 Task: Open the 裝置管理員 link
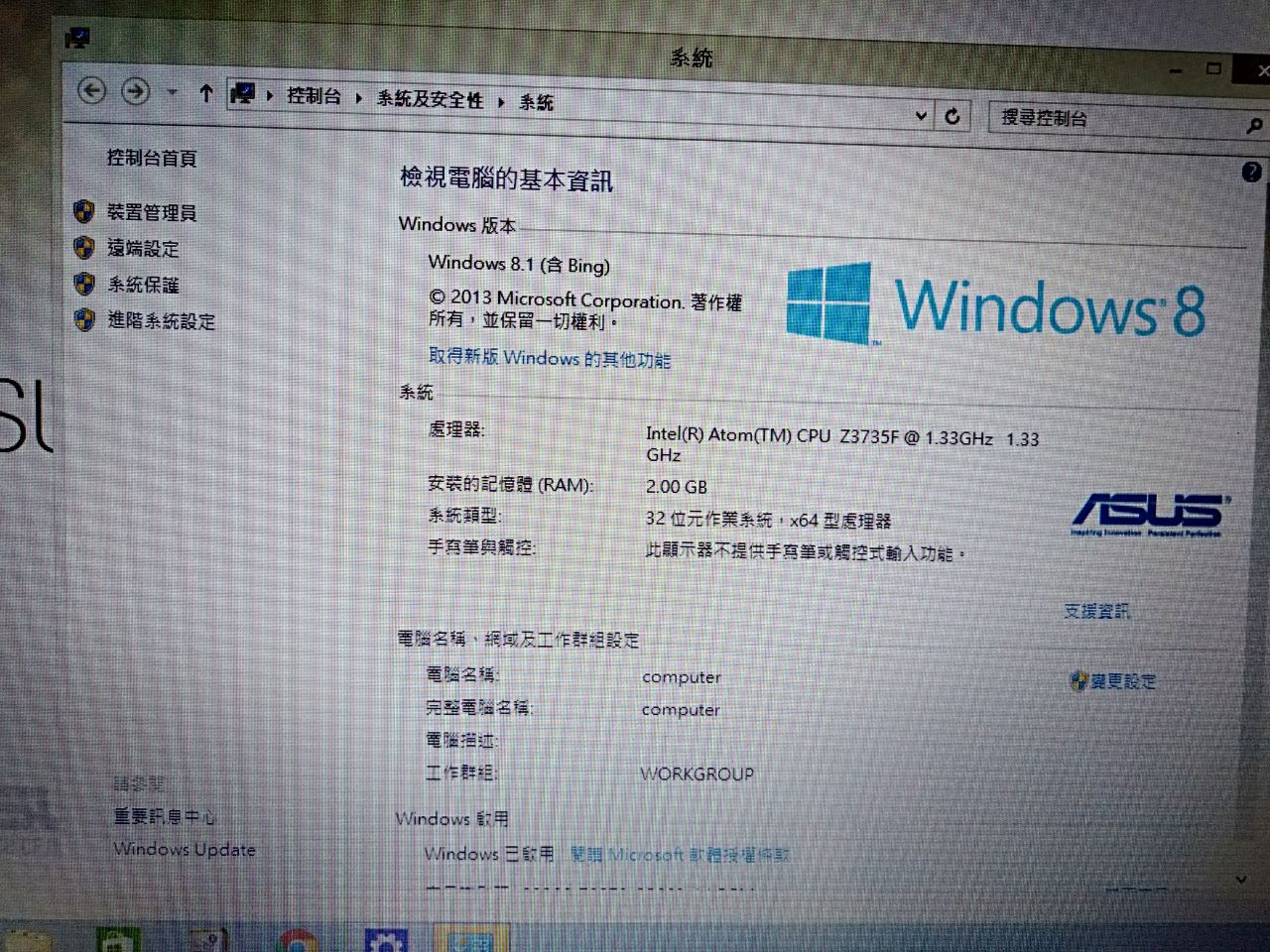pyautogui.click(x=152, y=212)
